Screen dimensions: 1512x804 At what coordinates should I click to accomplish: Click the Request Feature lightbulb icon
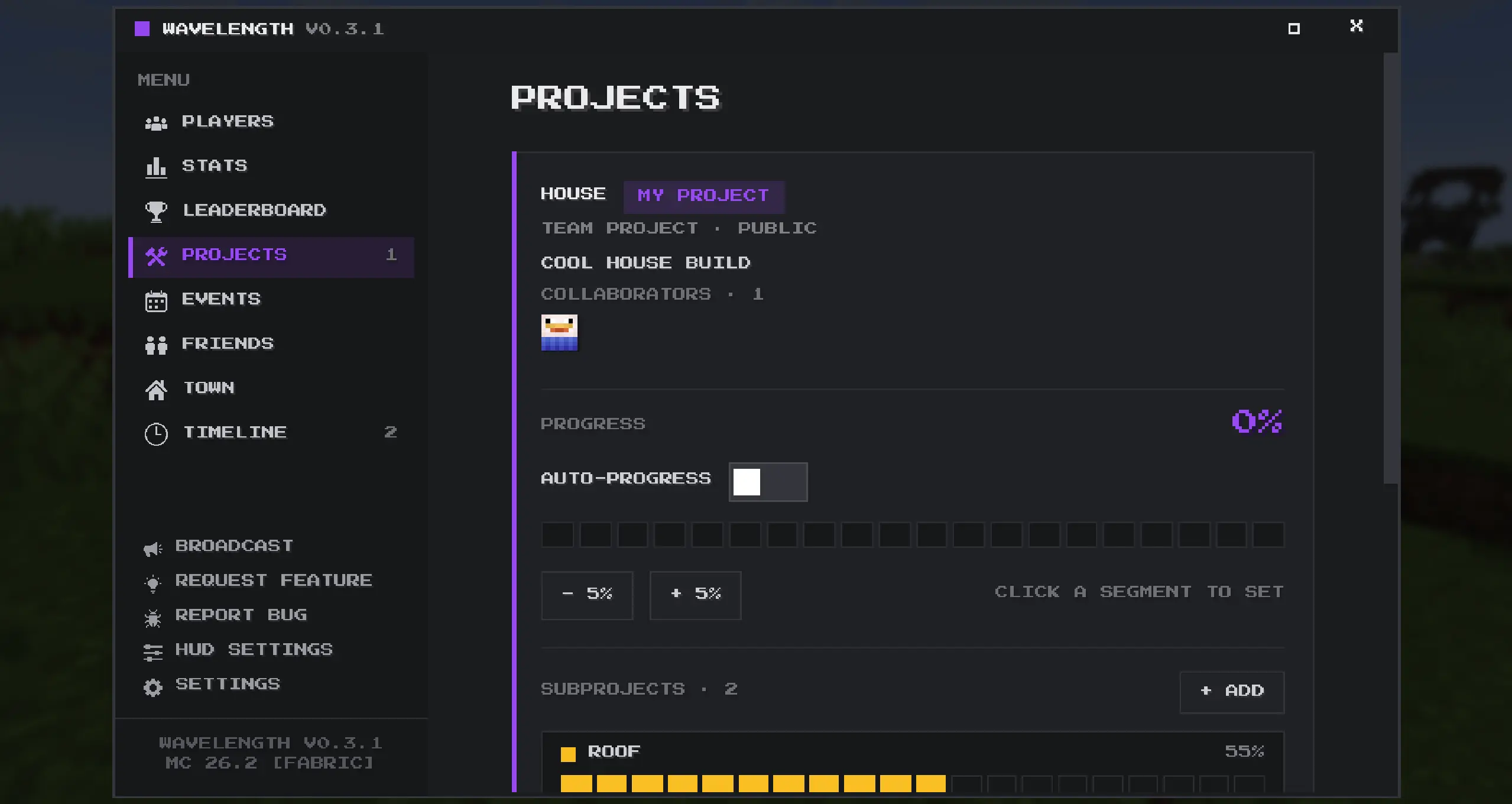153,583
